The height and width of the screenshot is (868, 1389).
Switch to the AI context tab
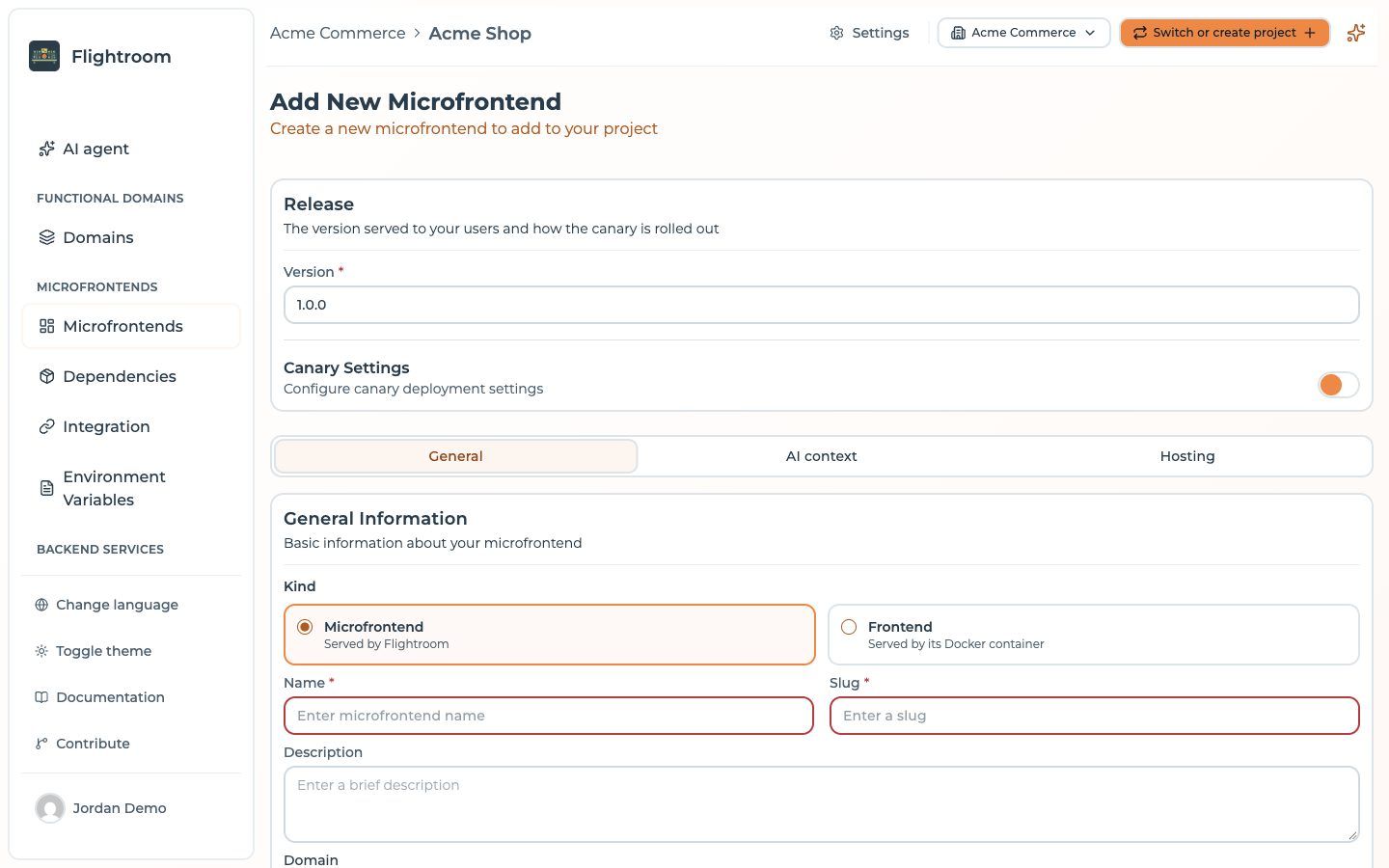[x=822, y=456]
